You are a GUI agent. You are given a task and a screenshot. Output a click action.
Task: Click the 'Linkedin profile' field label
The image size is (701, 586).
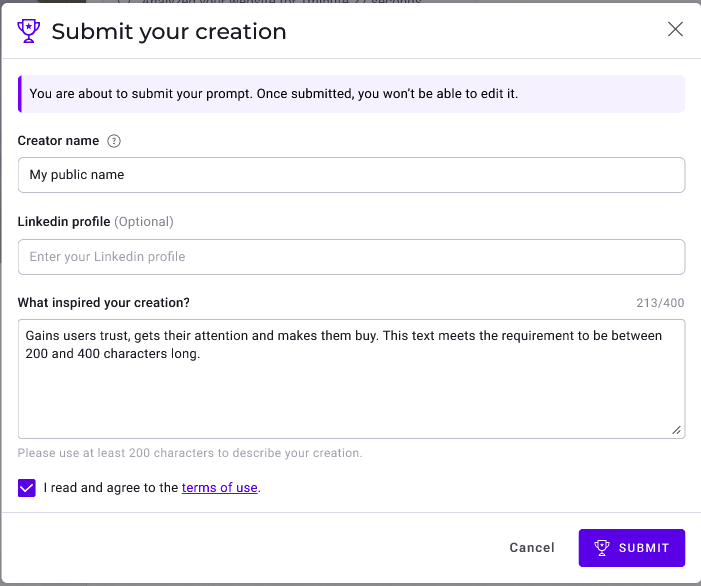(x=64, y=221)
